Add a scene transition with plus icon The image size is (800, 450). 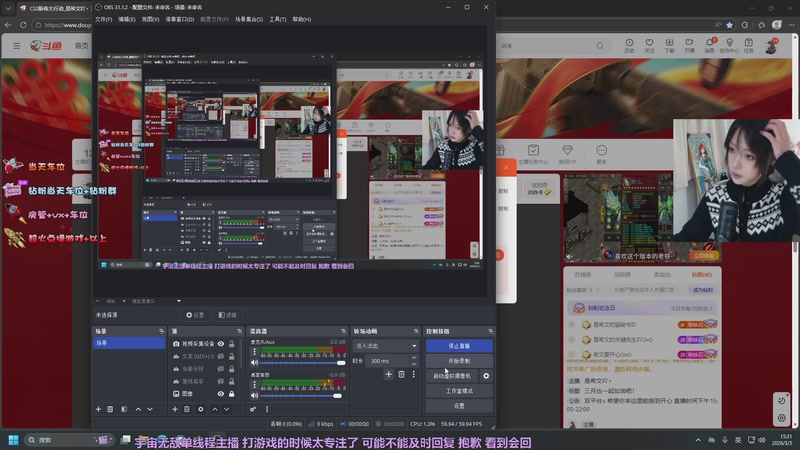click(x=388, y=374)
